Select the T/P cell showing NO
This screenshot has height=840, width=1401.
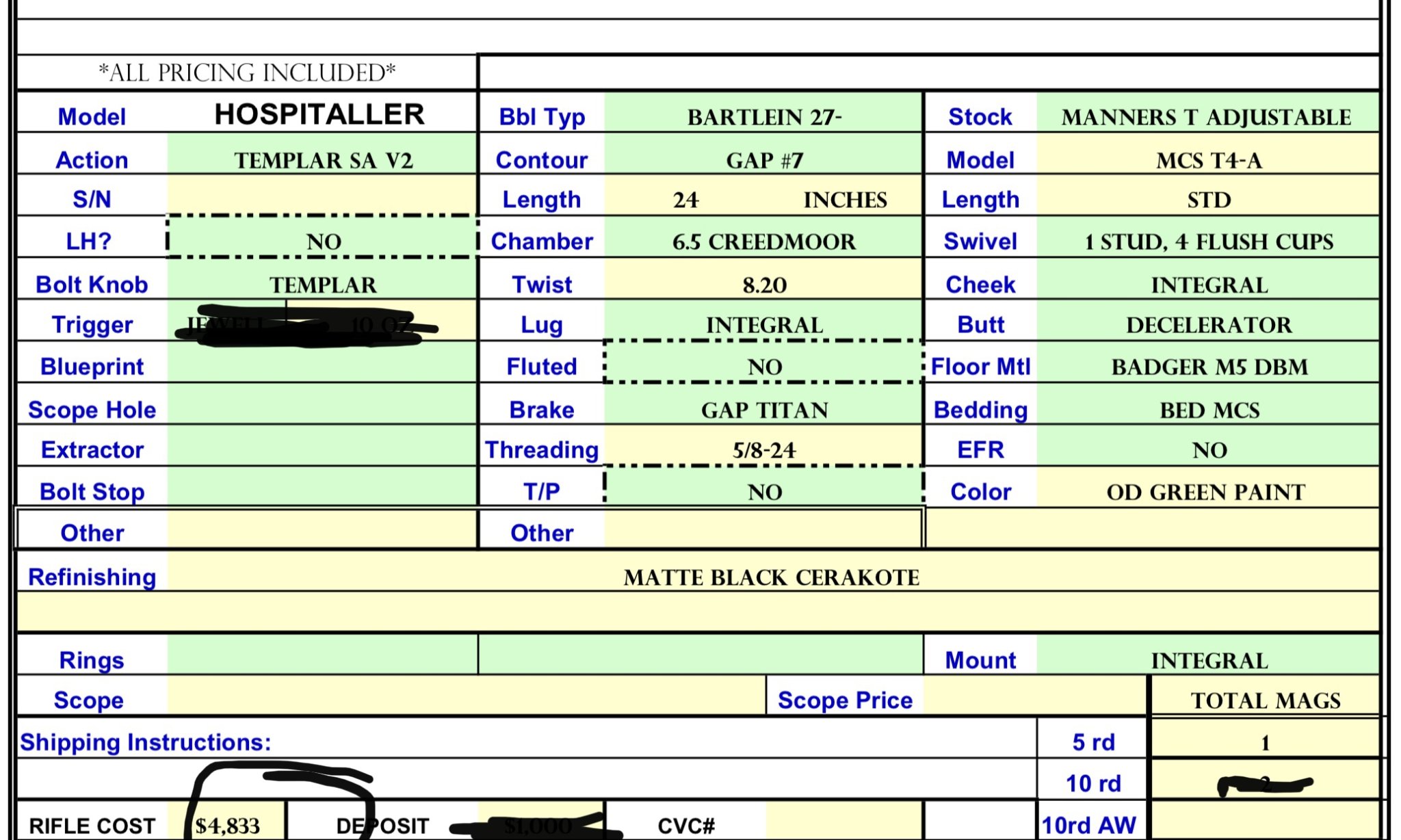tap(764, 488)
